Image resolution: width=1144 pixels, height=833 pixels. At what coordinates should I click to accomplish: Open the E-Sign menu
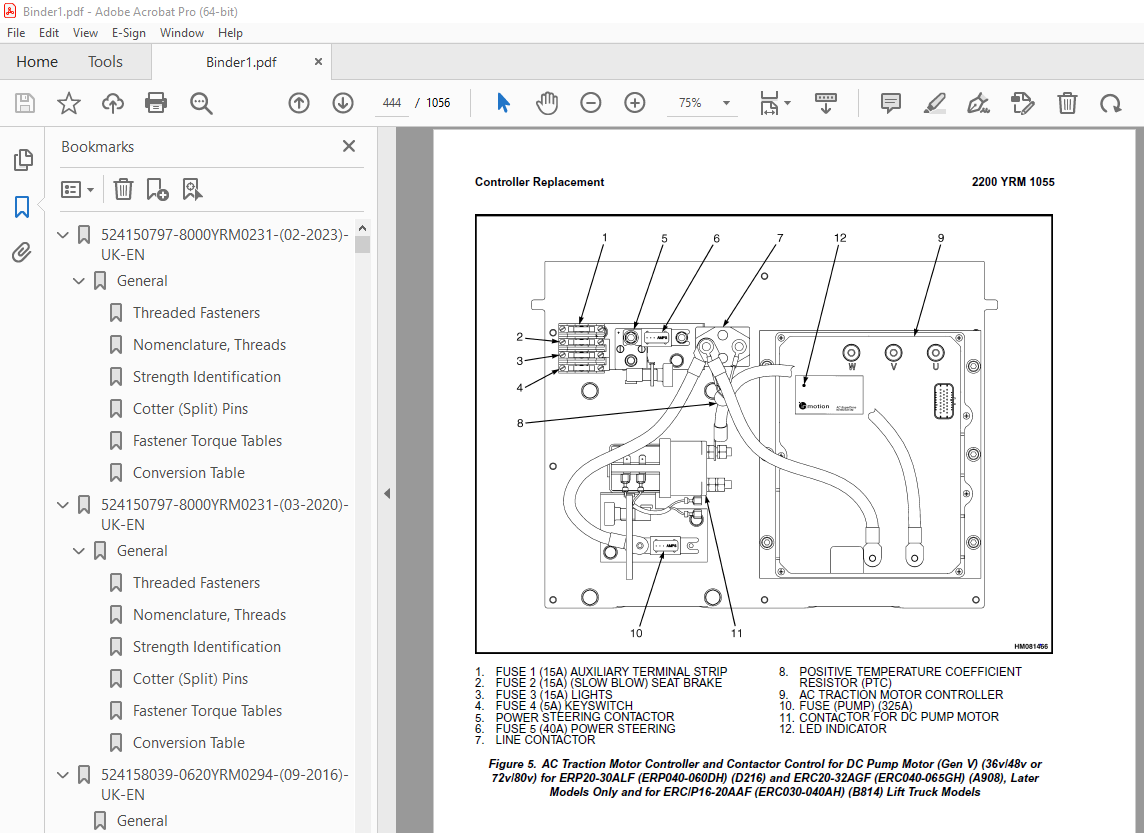coord(128,33)
